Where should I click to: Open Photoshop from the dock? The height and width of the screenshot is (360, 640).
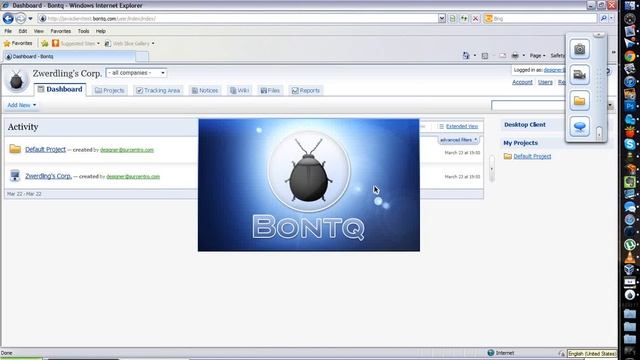pos(630,107)
